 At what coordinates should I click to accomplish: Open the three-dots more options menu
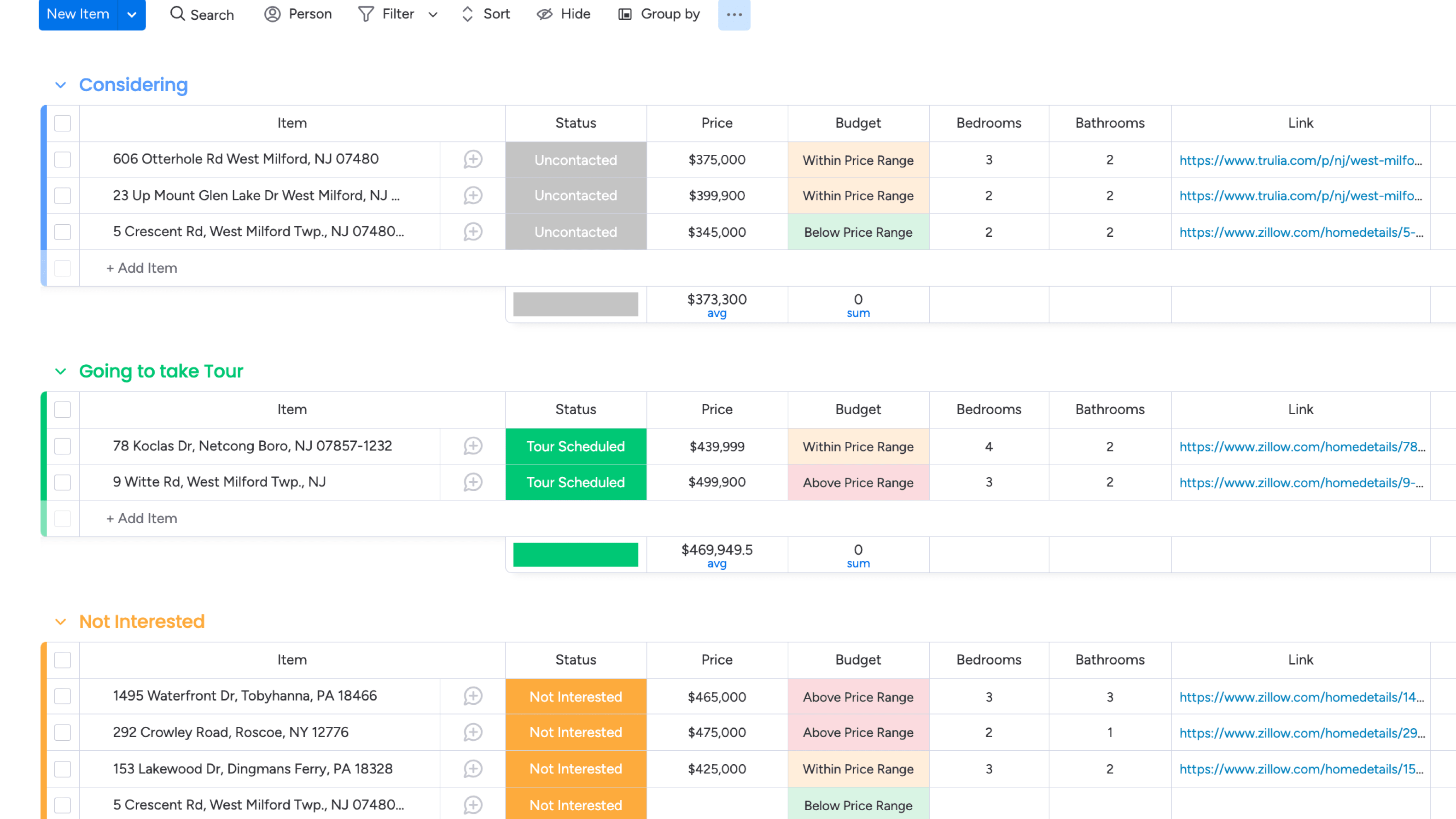coord(734,15)
